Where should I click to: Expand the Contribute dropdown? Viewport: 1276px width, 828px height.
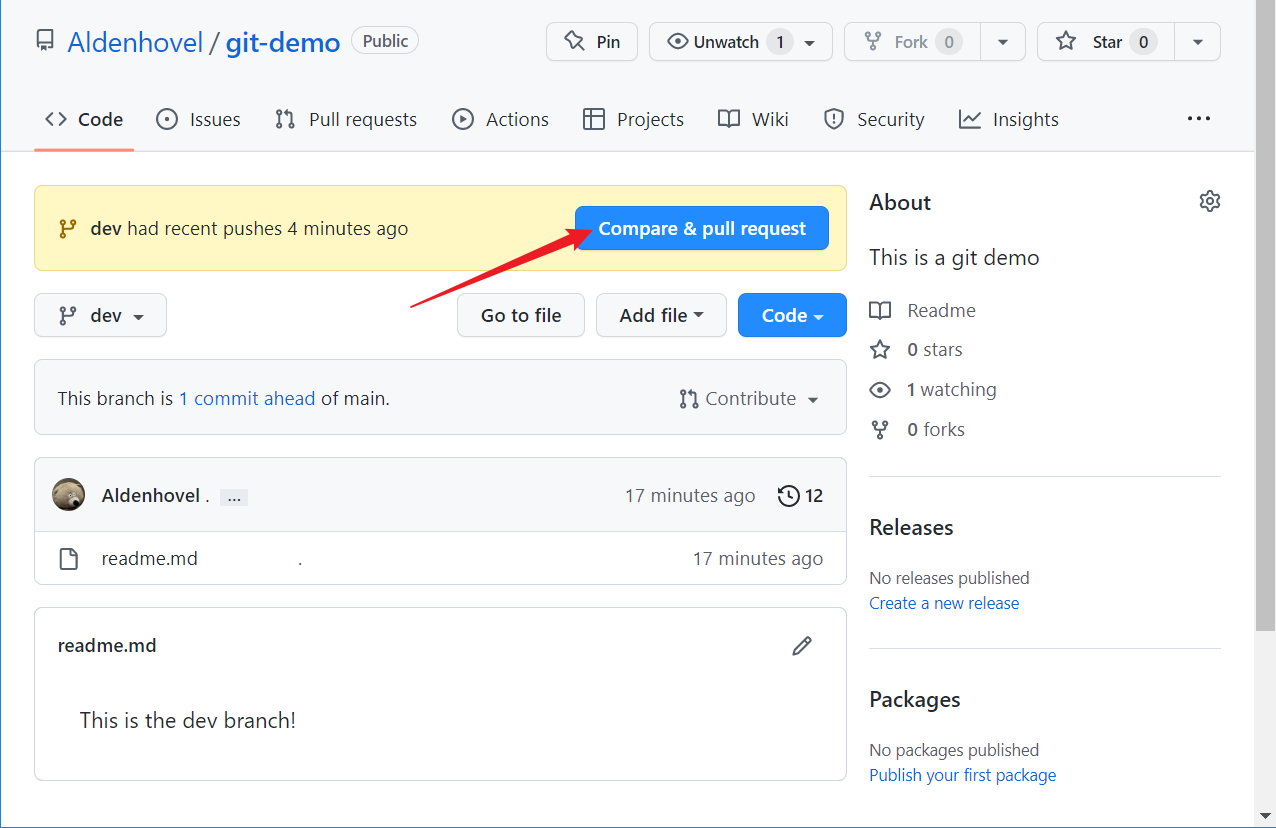749,398
